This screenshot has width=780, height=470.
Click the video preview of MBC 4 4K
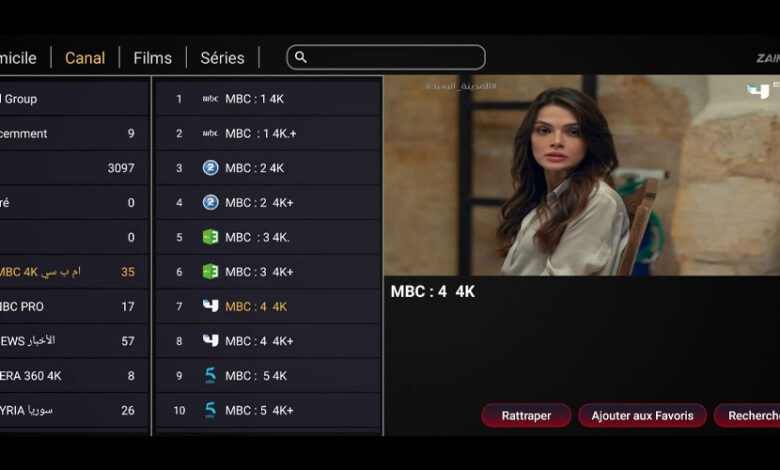582,175
